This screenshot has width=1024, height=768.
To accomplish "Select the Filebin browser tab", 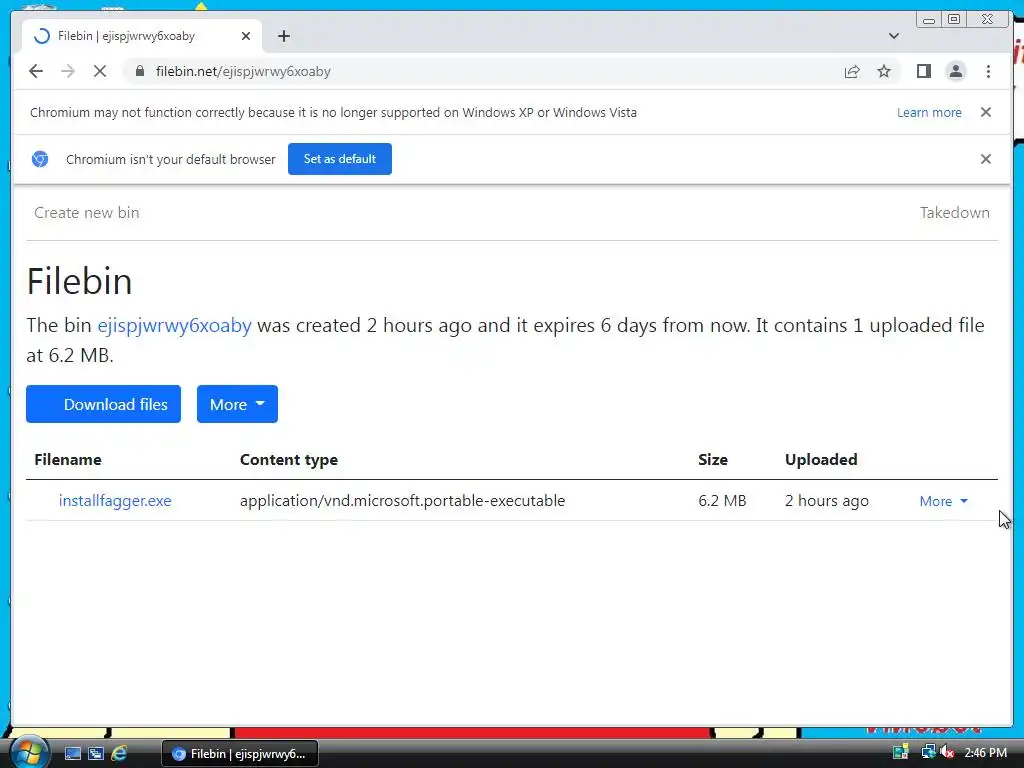I will point(142,36).
